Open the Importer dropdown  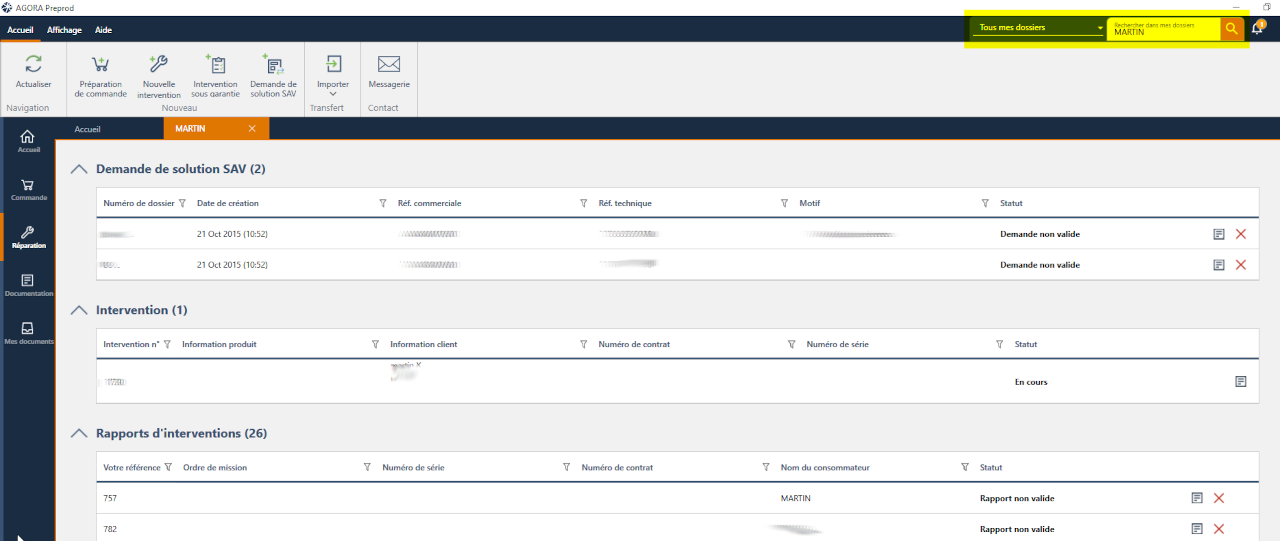333,75
